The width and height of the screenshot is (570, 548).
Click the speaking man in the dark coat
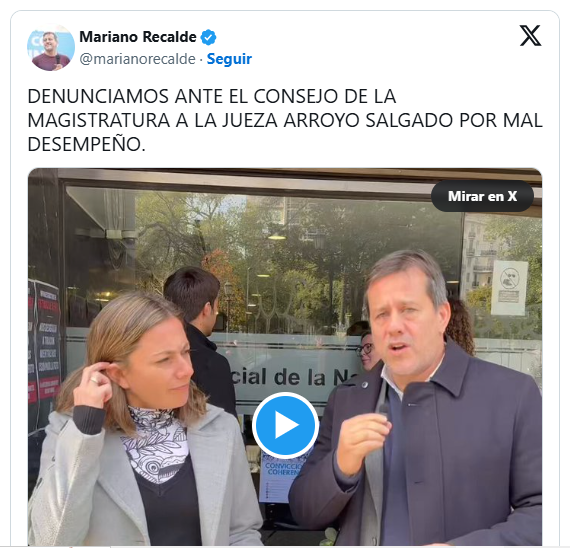click(418, 400)
